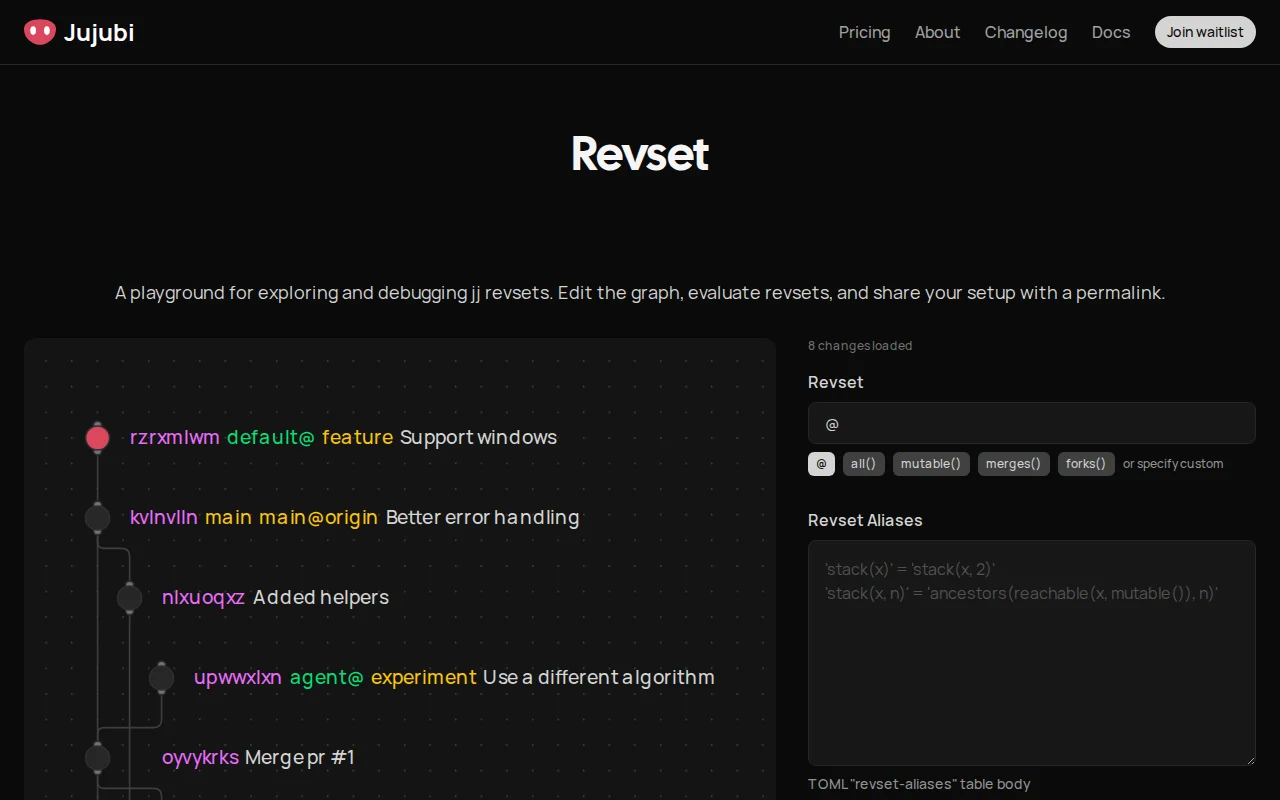Click the upwwxlxn commit node
Image resolution: width=1280 pixels, height=800 pixels.
[161, 678]
